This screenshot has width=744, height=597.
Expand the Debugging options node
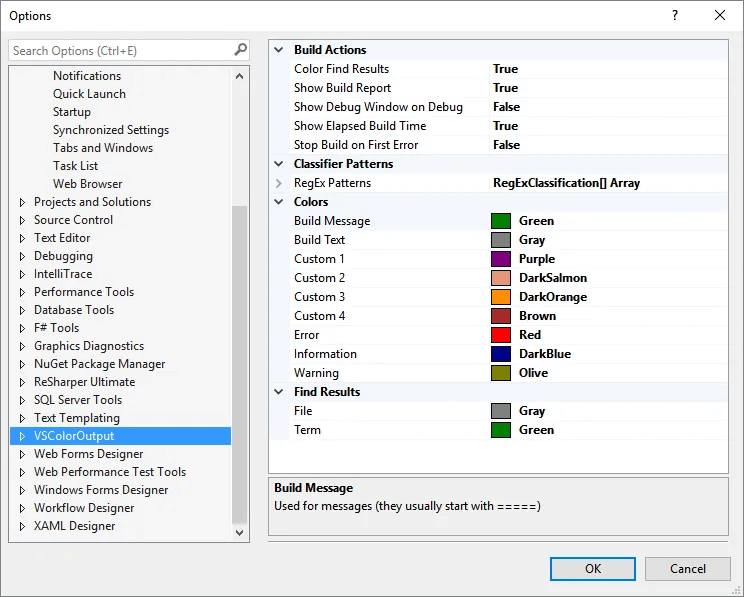pyautogui.click(x=22, y=256)
